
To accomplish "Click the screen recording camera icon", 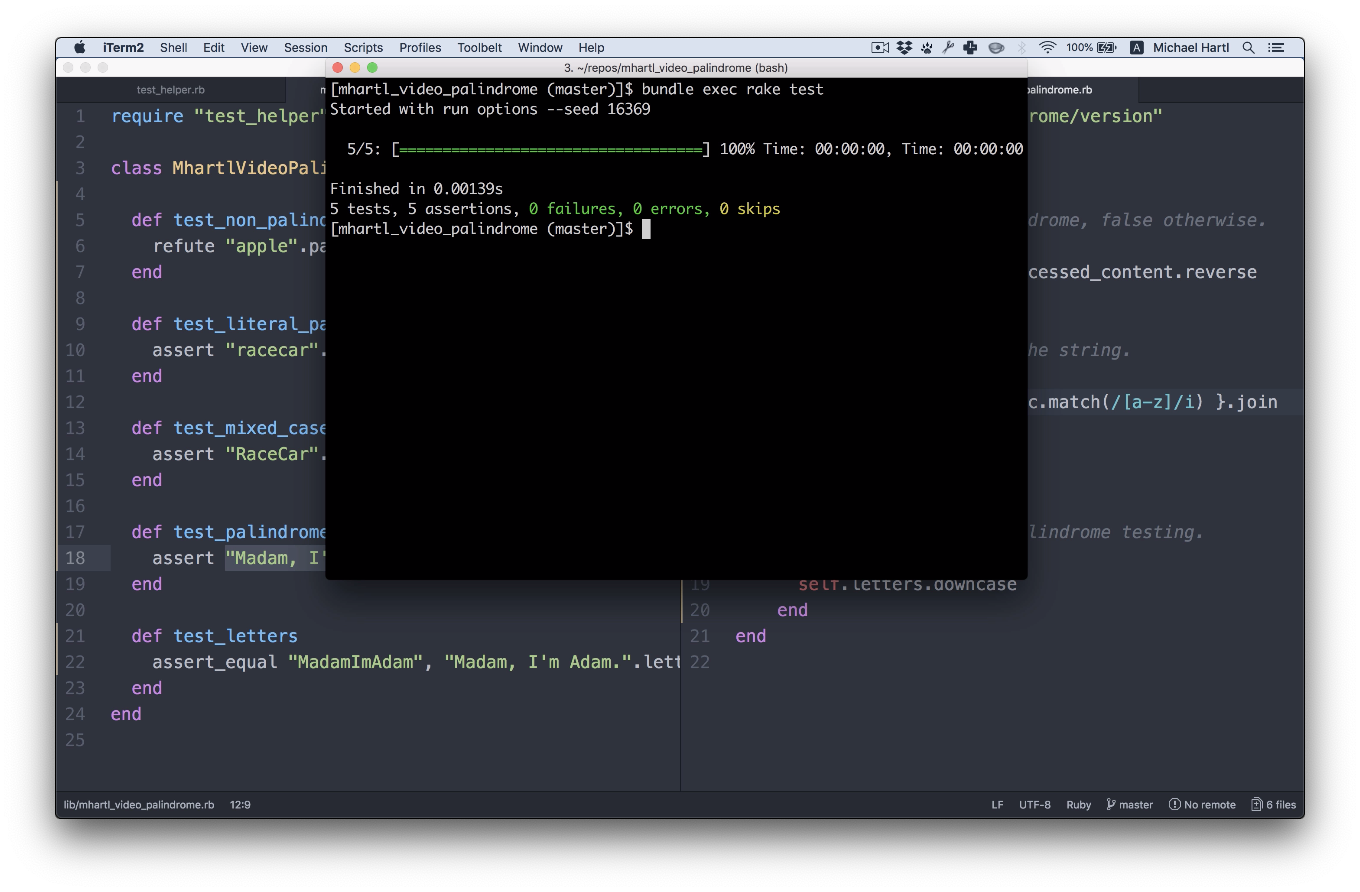I will pyautogui.click(x=880, y=47).
